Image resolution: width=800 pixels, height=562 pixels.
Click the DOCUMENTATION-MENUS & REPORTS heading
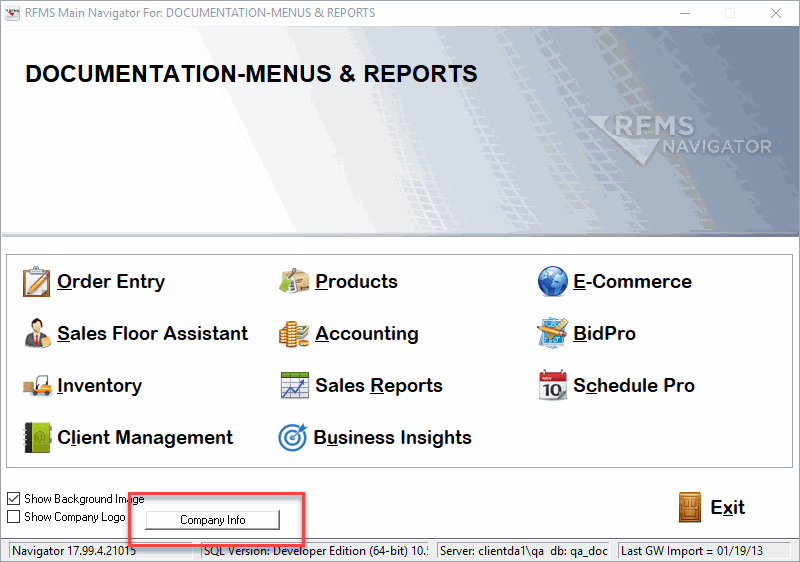tap(251, 74)
